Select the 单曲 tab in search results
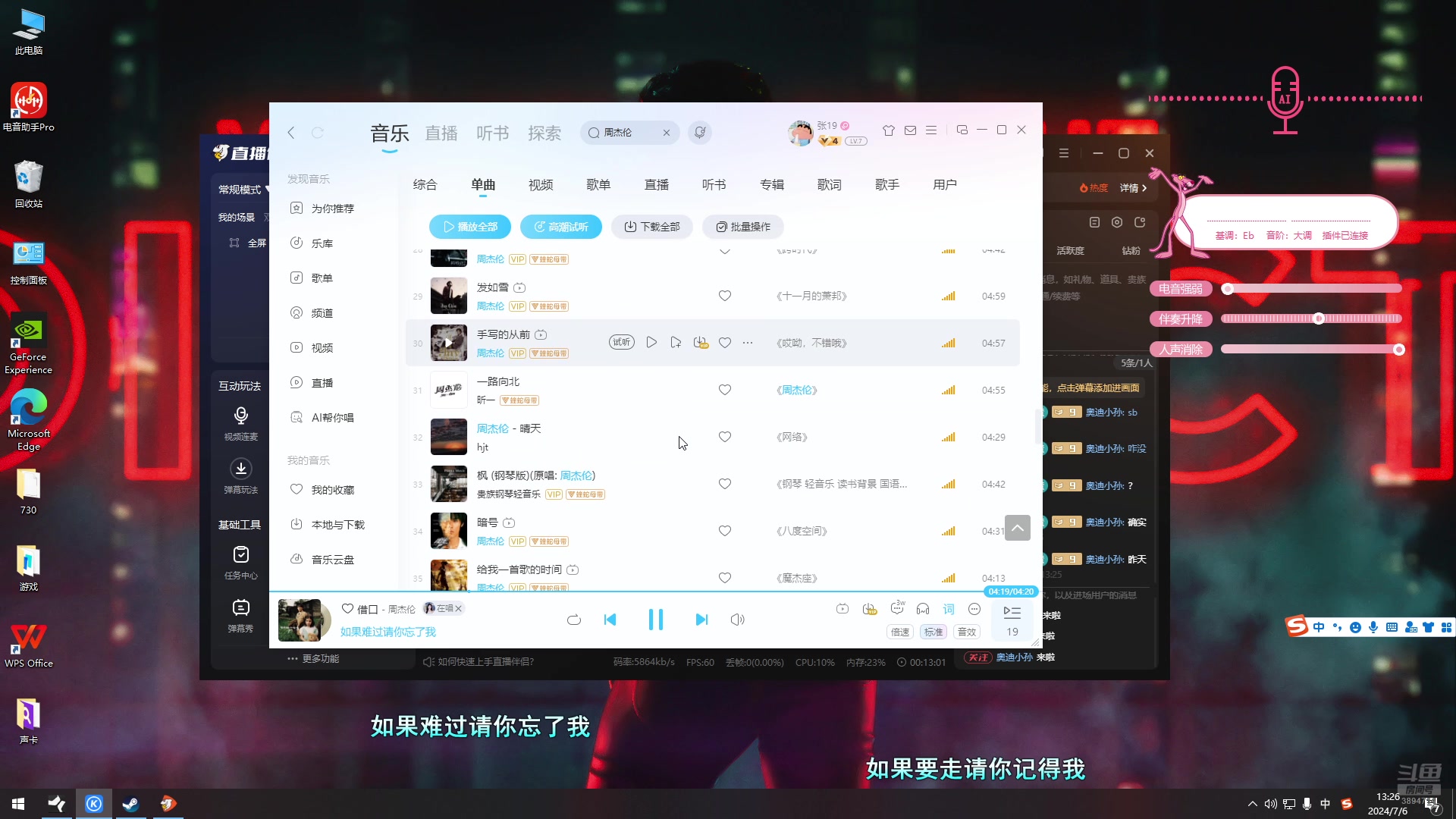 [483, 184]
